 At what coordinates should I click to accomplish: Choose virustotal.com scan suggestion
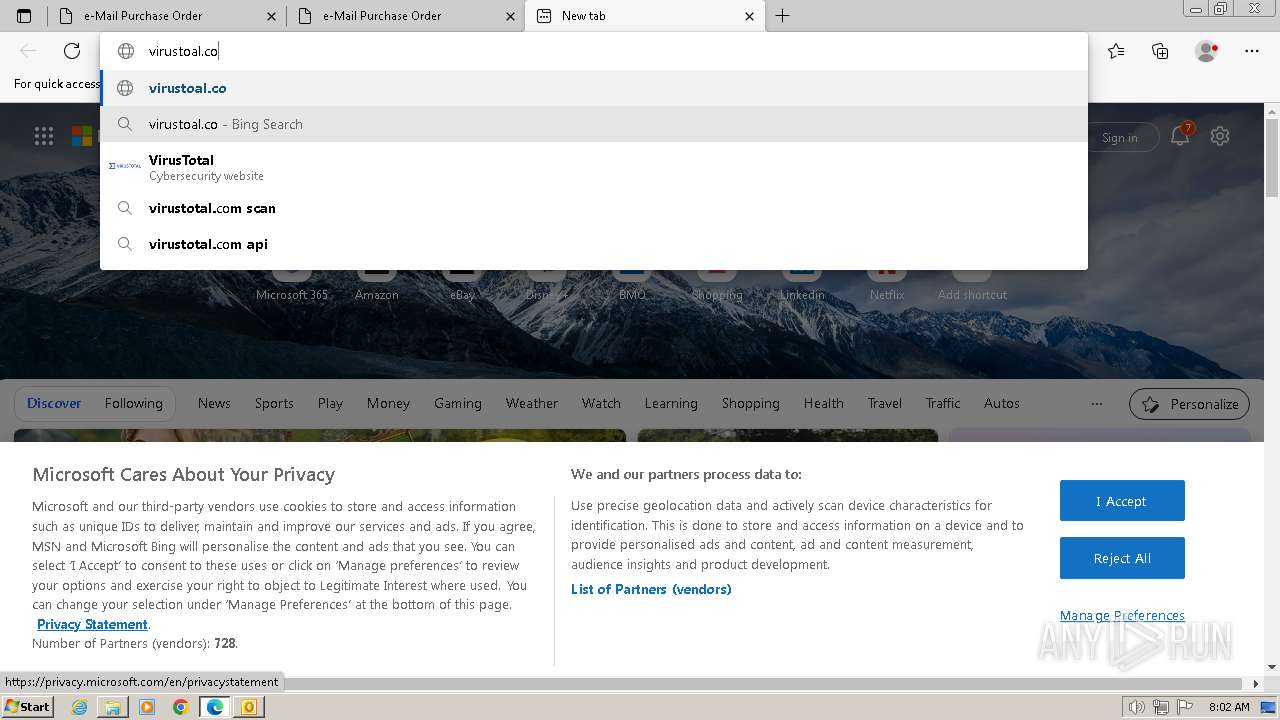click(x=594, y=208)
